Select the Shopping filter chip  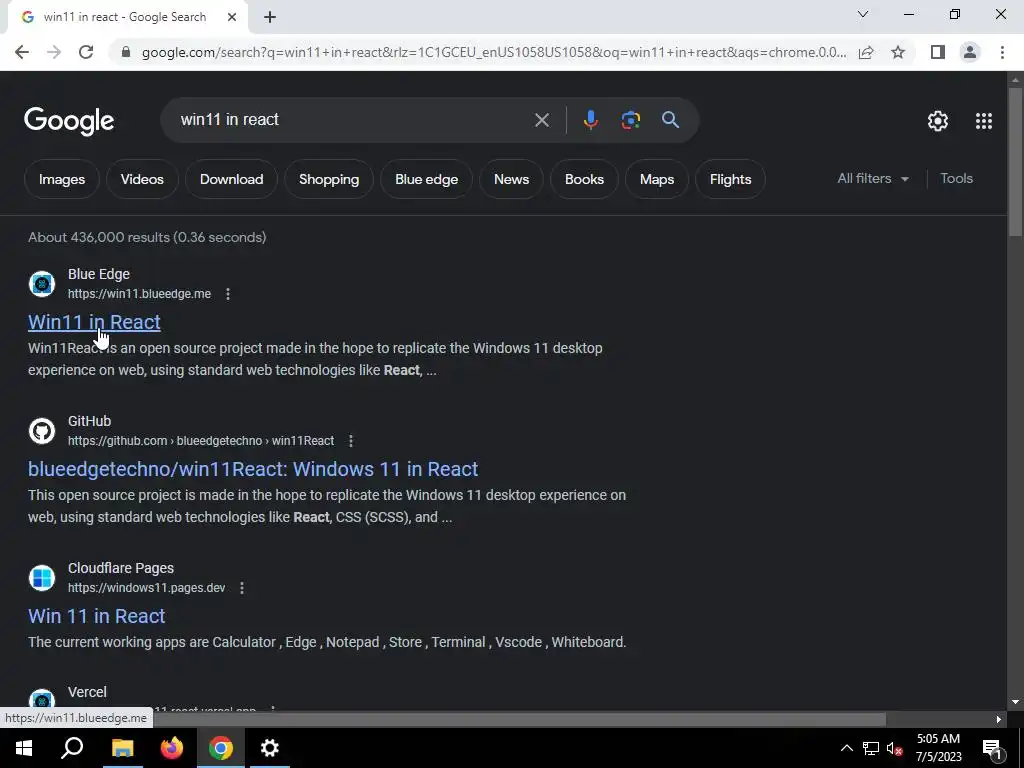(329, 179)
